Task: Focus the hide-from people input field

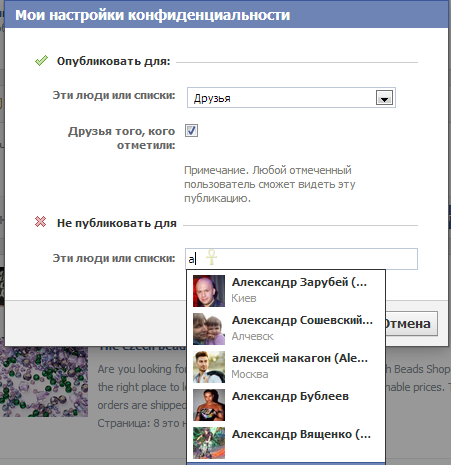Action: click(301, 259)
